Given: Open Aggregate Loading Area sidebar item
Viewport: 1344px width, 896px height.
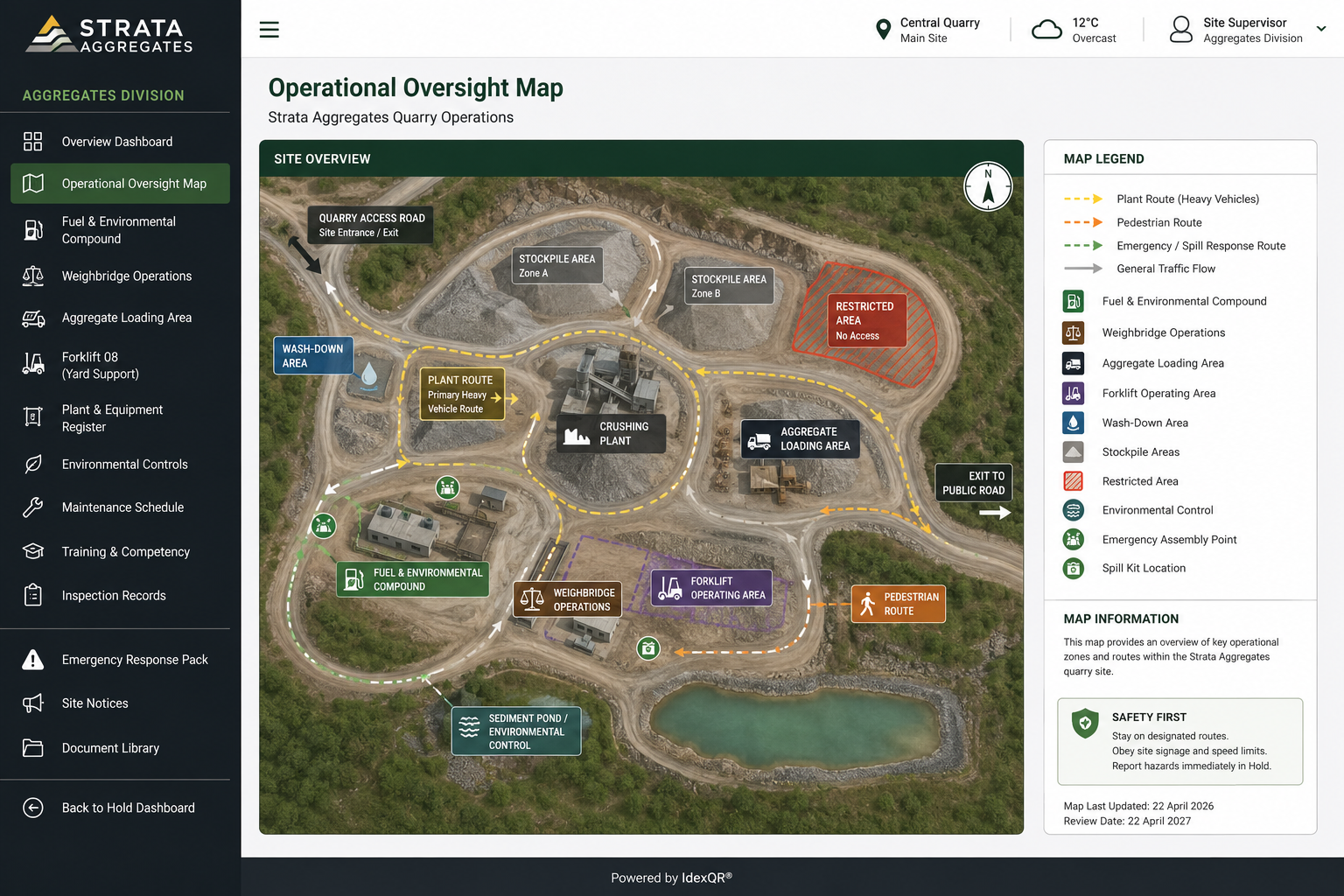Looking at the screenshot, I should pos(120,318).
